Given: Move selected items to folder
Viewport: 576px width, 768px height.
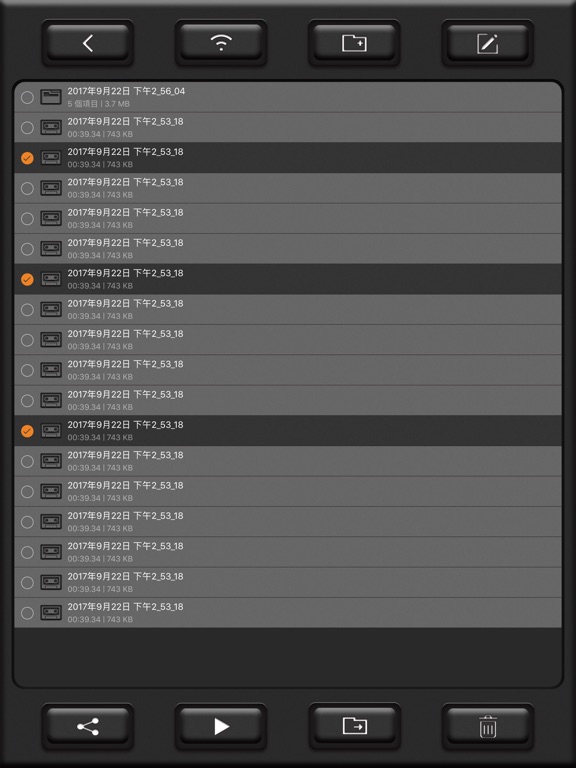Looking at the screenshot, I should [x=354, y=726].
